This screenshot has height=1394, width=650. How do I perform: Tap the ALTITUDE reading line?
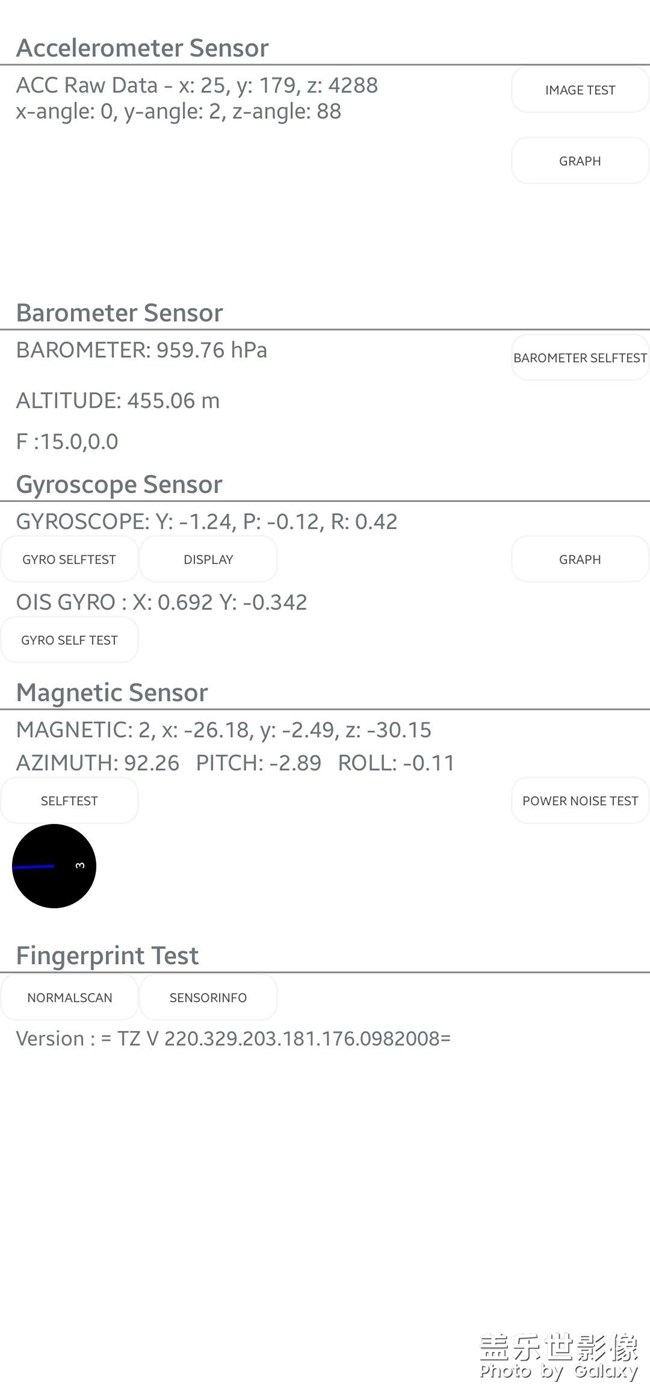tap(118, 401)
